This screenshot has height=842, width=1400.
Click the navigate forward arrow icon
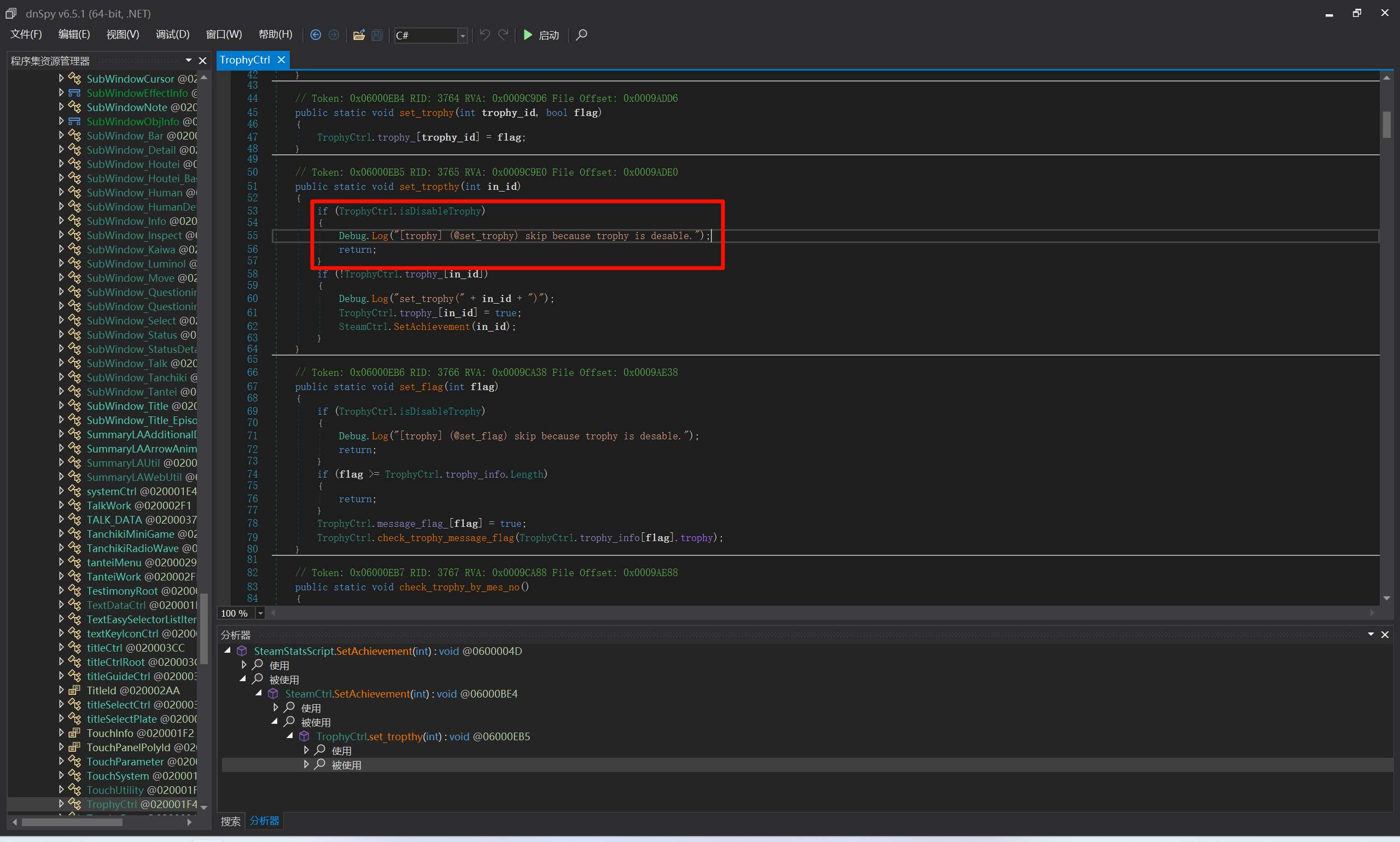pyautogui.click(x=334, y=35)
